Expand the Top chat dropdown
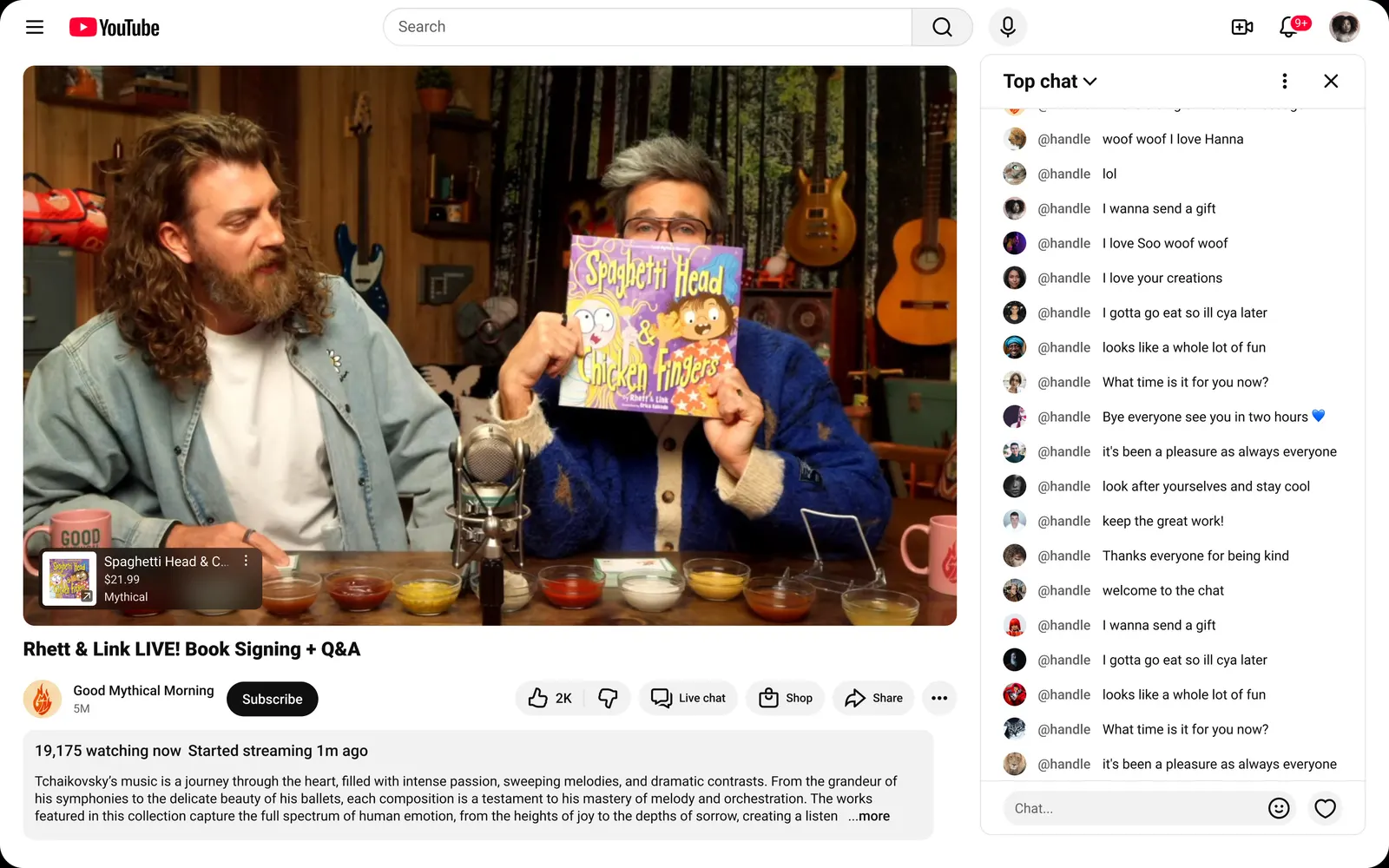 [1050, 81]
